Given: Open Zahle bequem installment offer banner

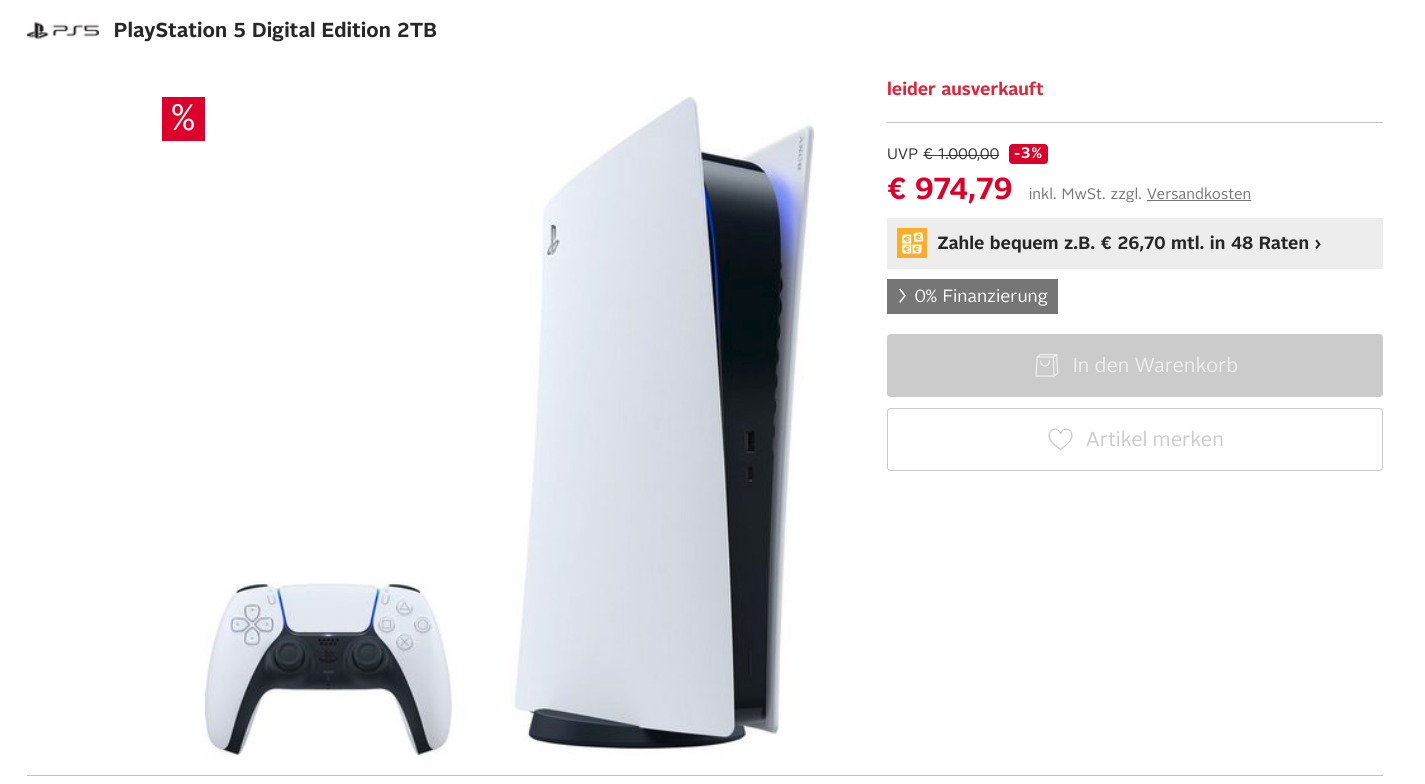Looking at the screenshot, I should (x=1135, y=243).
